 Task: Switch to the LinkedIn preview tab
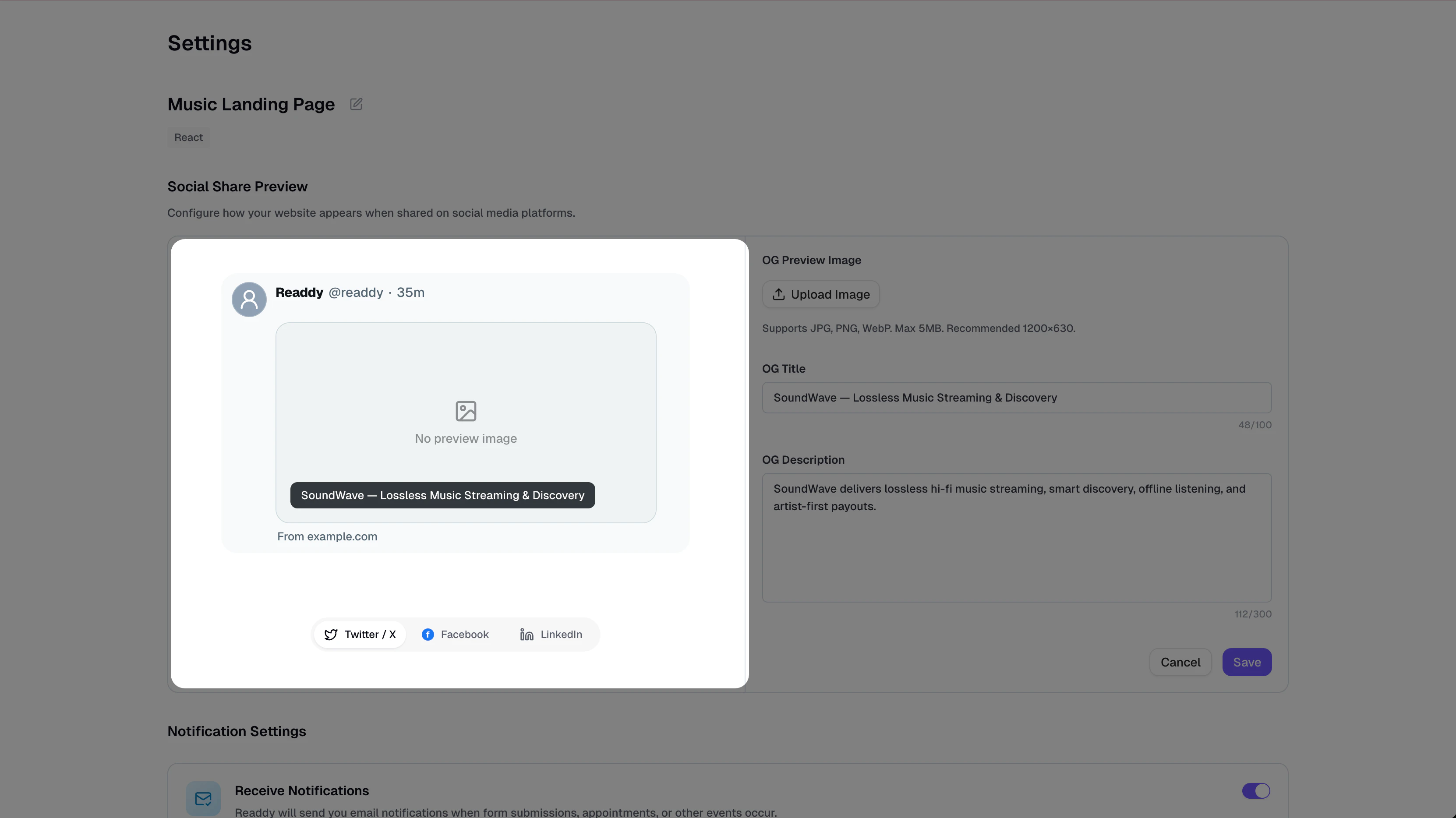550,635
